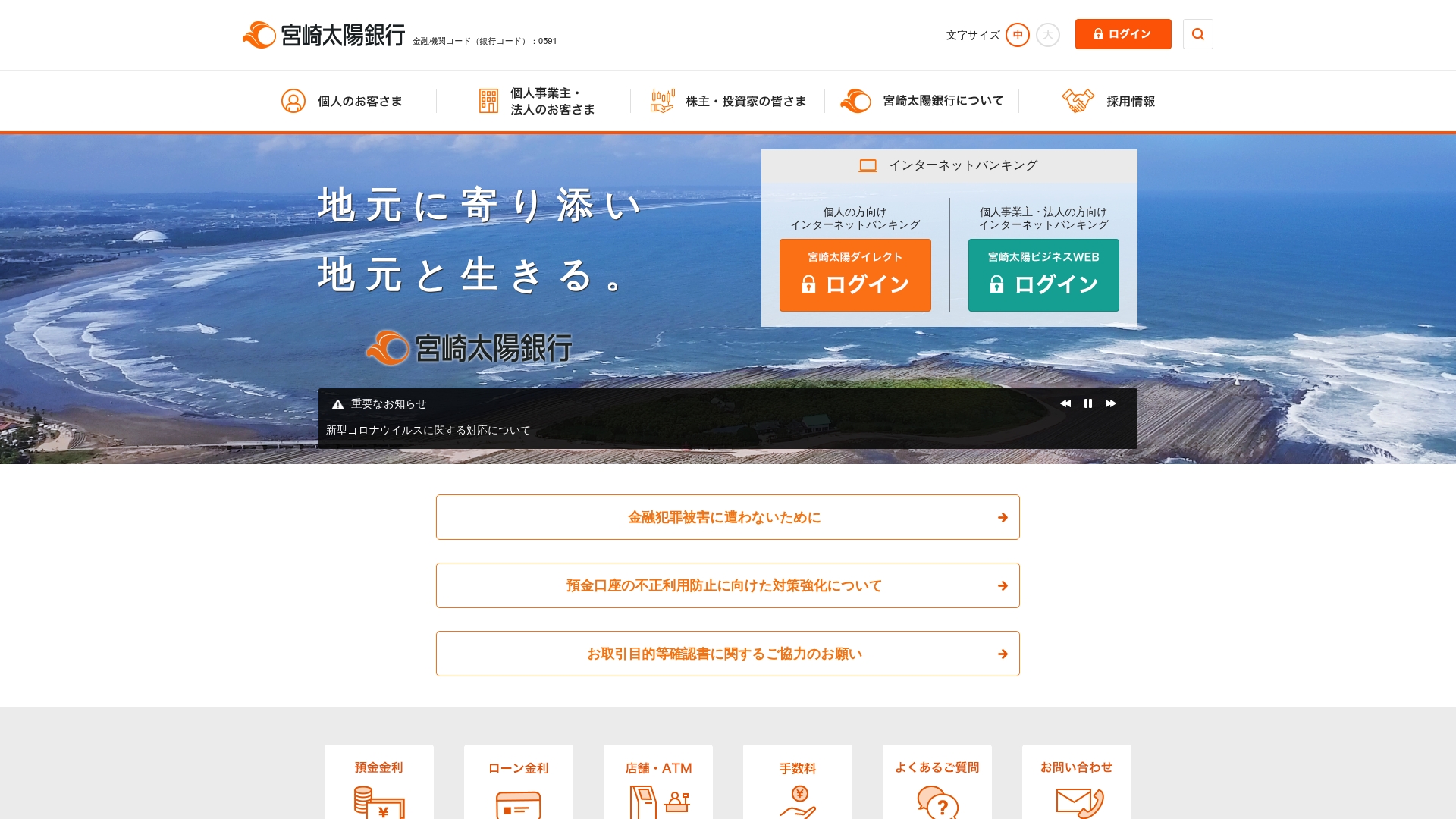Click the 文字サイズ label
Image resolution: width=1456 pixels, height=819 pixels.
[x=973, y=35]
